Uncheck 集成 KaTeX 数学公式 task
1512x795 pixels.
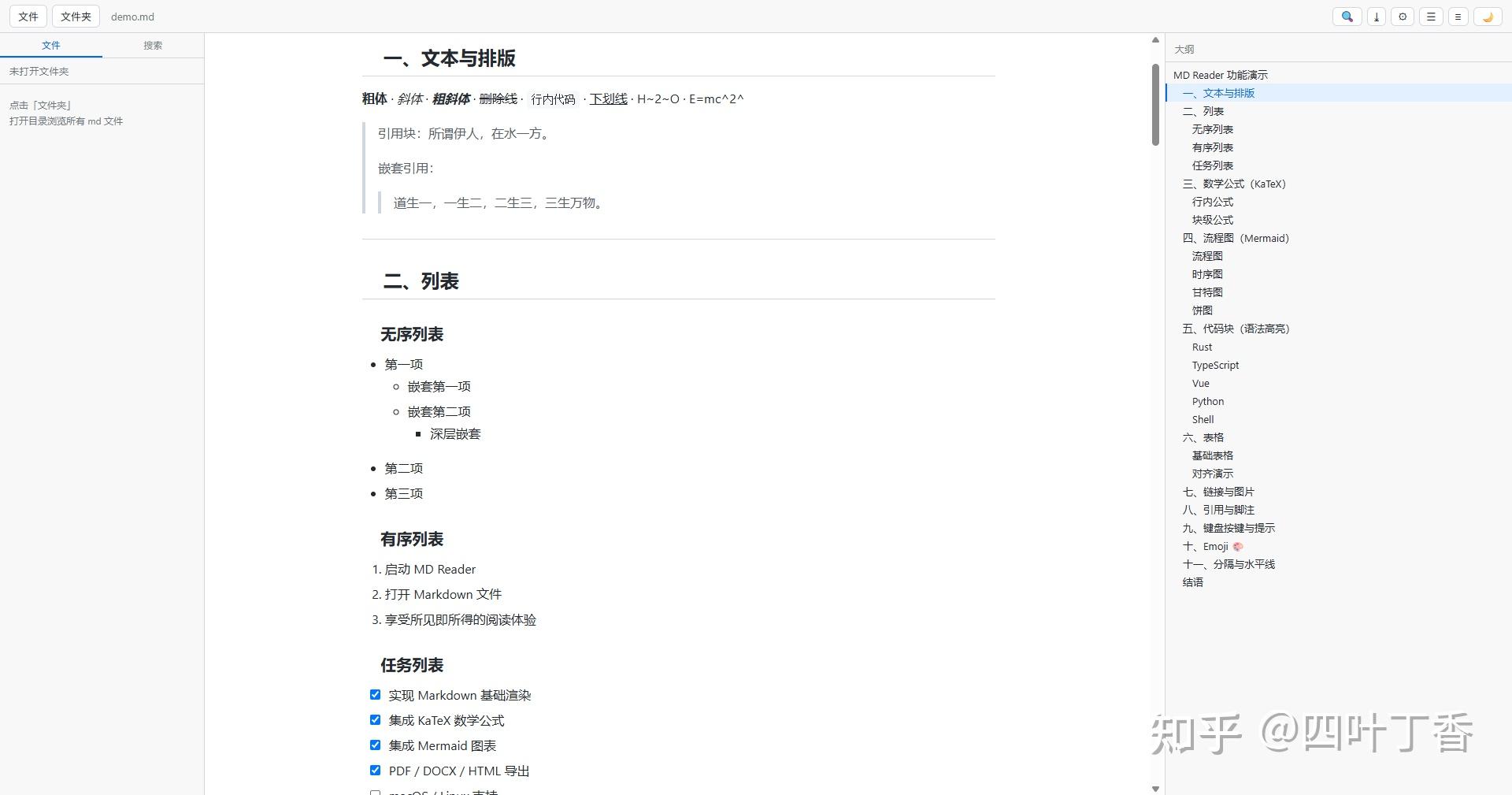point(375,720)
